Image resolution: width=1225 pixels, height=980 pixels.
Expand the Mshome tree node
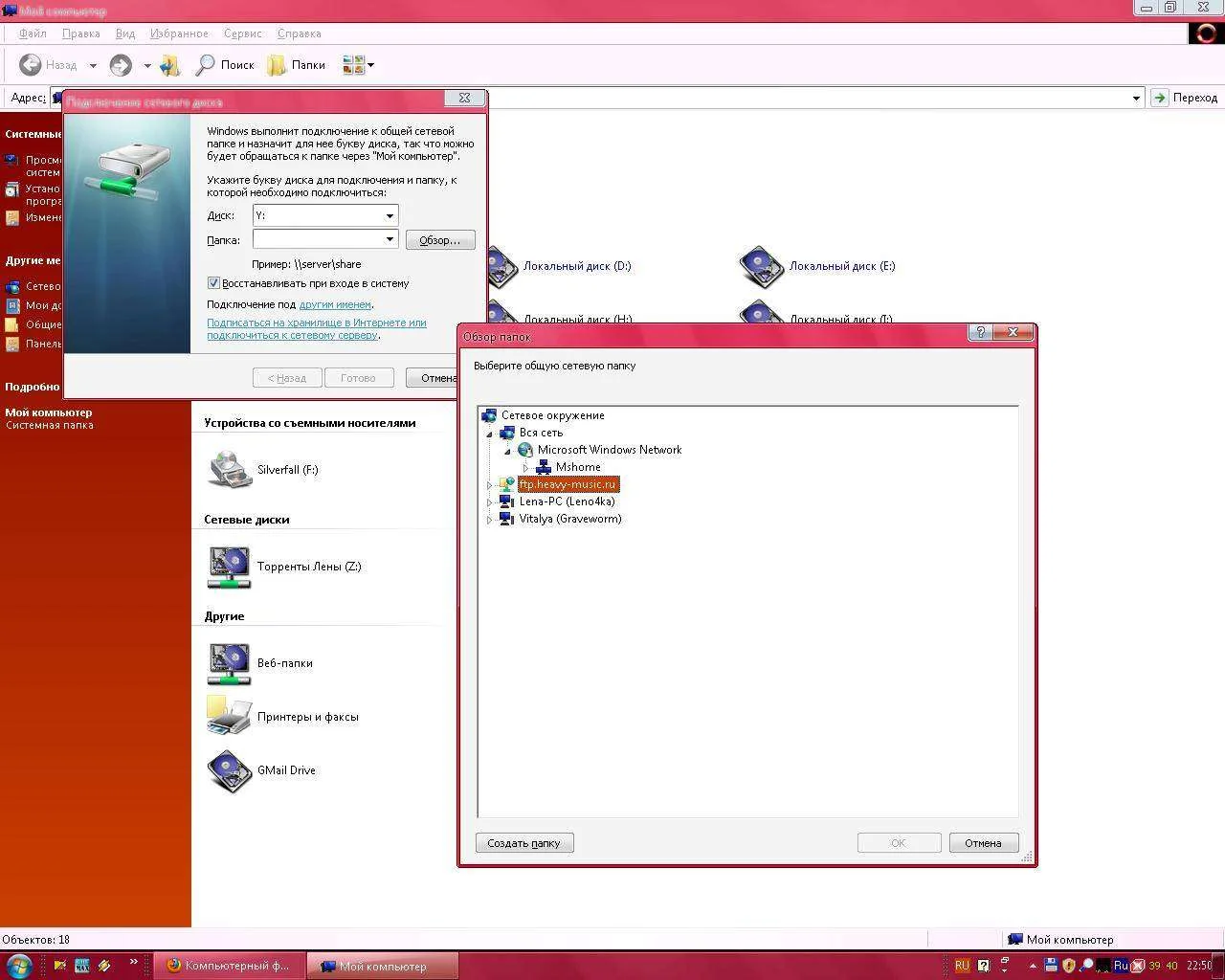(x=526, y=468)
